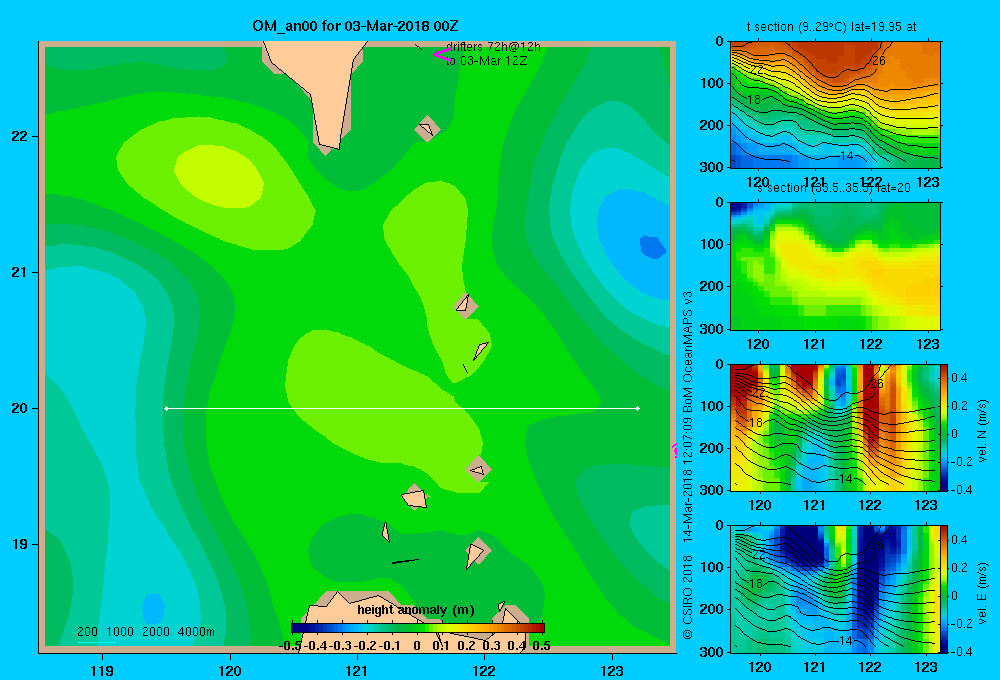Viewport: 1000px width, 680px height.
Task: Open the salinity section plot
Action: 835,266
